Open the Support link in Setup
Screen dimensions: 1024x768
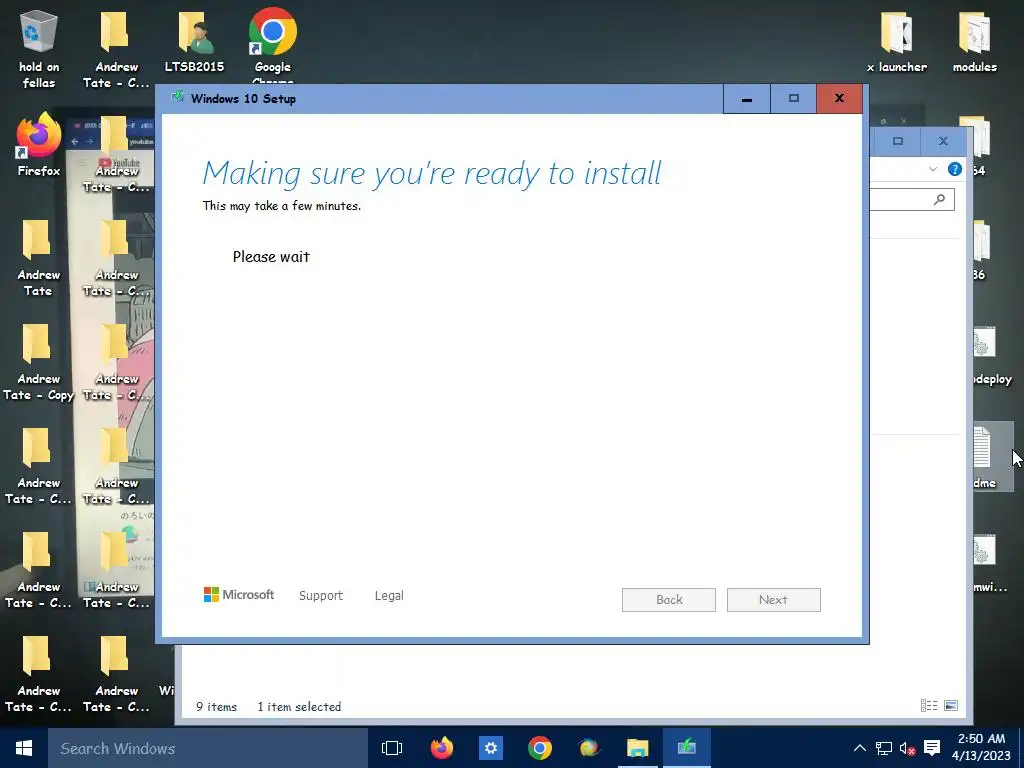point(321,596)
